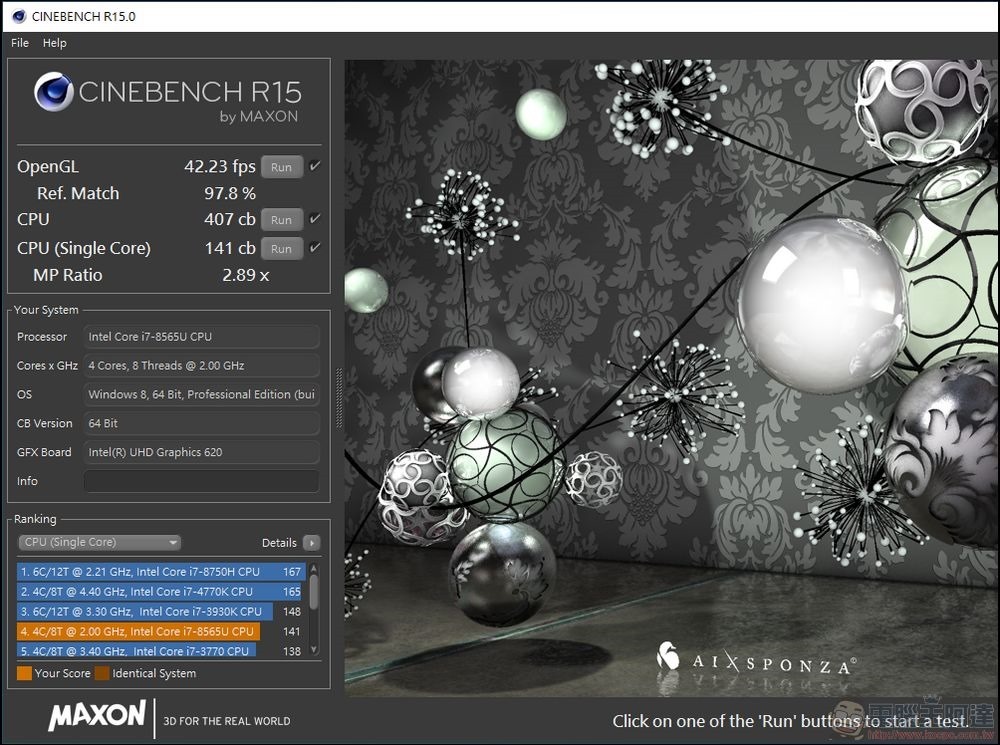Click the Cinebench title bar icon

point(18,16)
